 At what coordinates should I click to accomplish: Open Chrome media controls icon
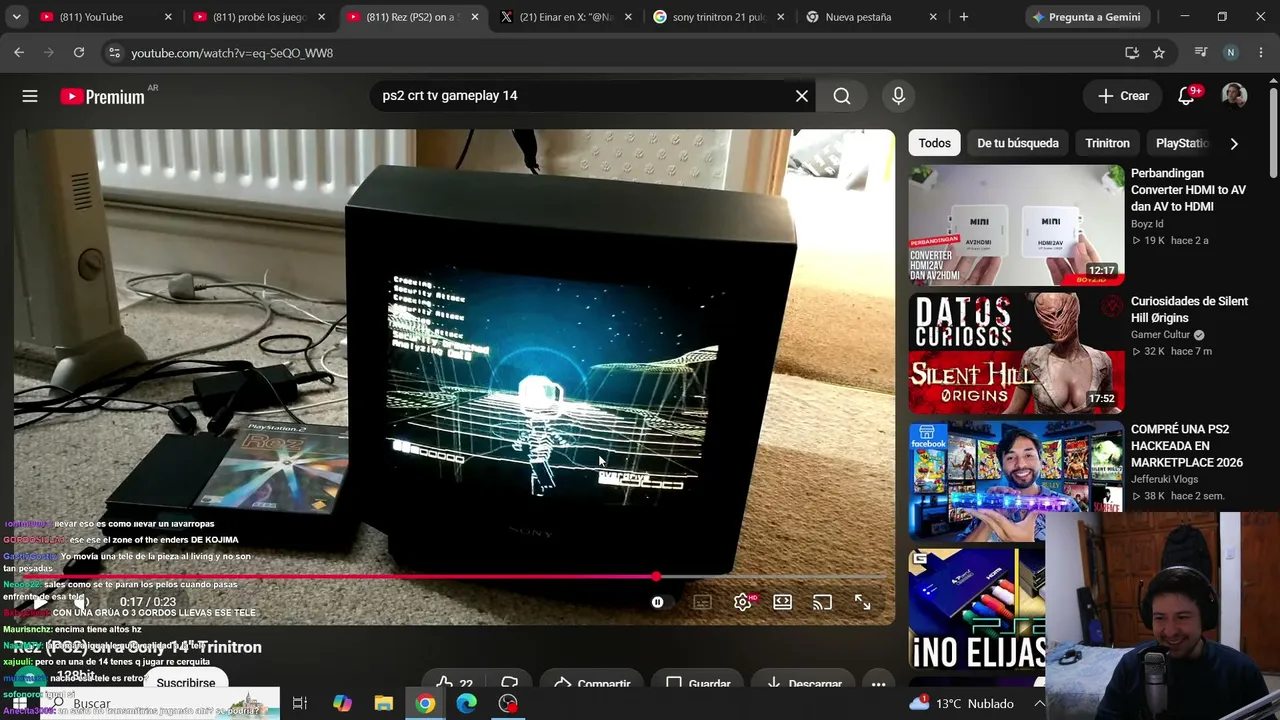click(x=1201, y=53)
